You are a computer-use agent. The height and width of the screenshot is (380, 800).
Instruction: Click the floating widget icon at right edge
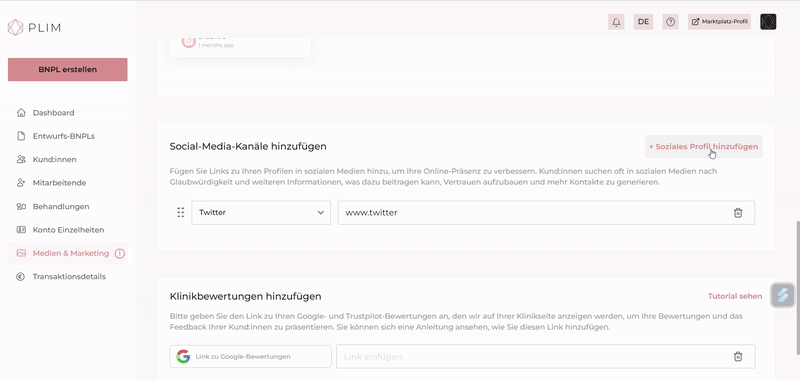pyautogui.click(x=783, y=295)
